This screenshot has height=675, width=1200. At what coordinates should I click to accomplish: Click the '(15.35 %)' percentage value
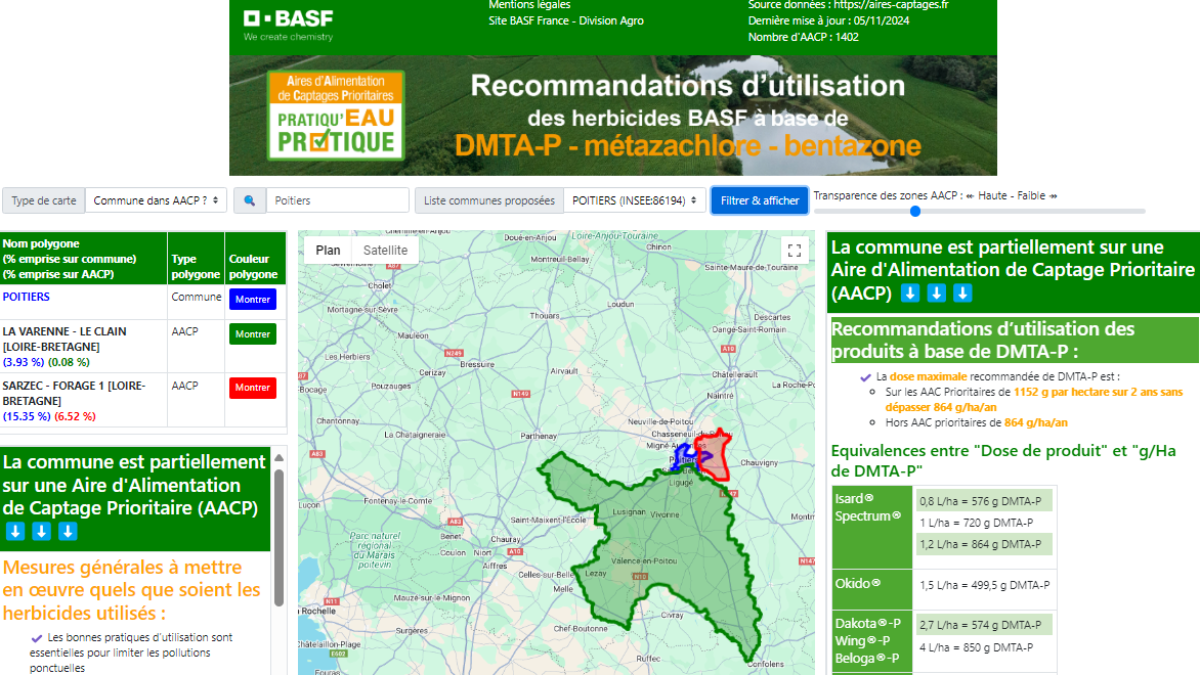26,416
